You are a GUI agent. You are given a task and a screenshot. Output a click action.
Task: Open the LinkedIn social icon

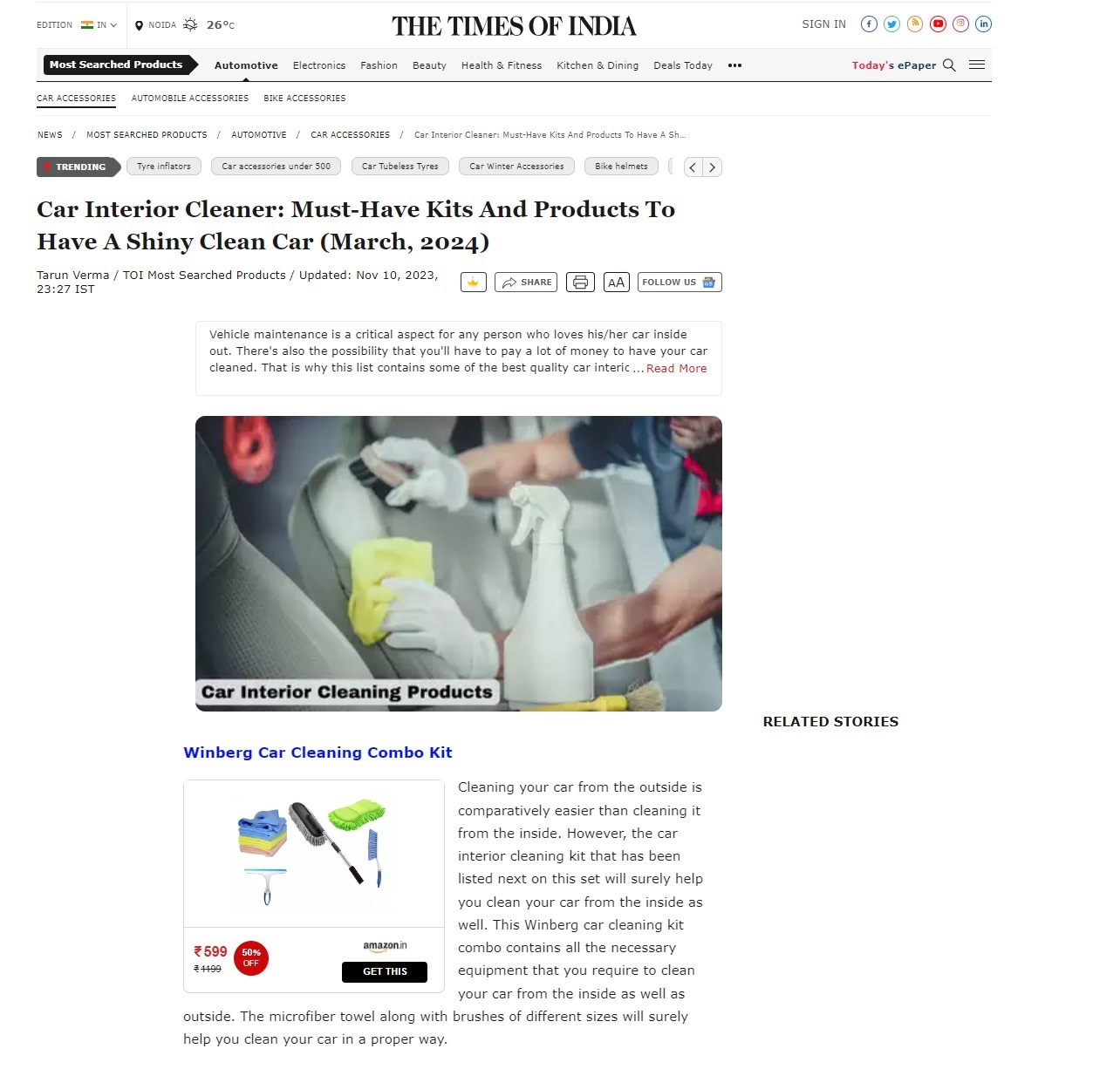[x=984, y=24]
